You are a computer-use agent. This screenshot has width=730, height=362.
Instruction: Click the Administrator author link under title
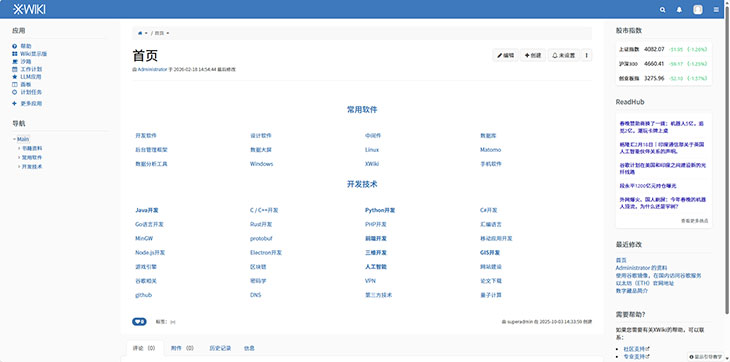point(152,69)
